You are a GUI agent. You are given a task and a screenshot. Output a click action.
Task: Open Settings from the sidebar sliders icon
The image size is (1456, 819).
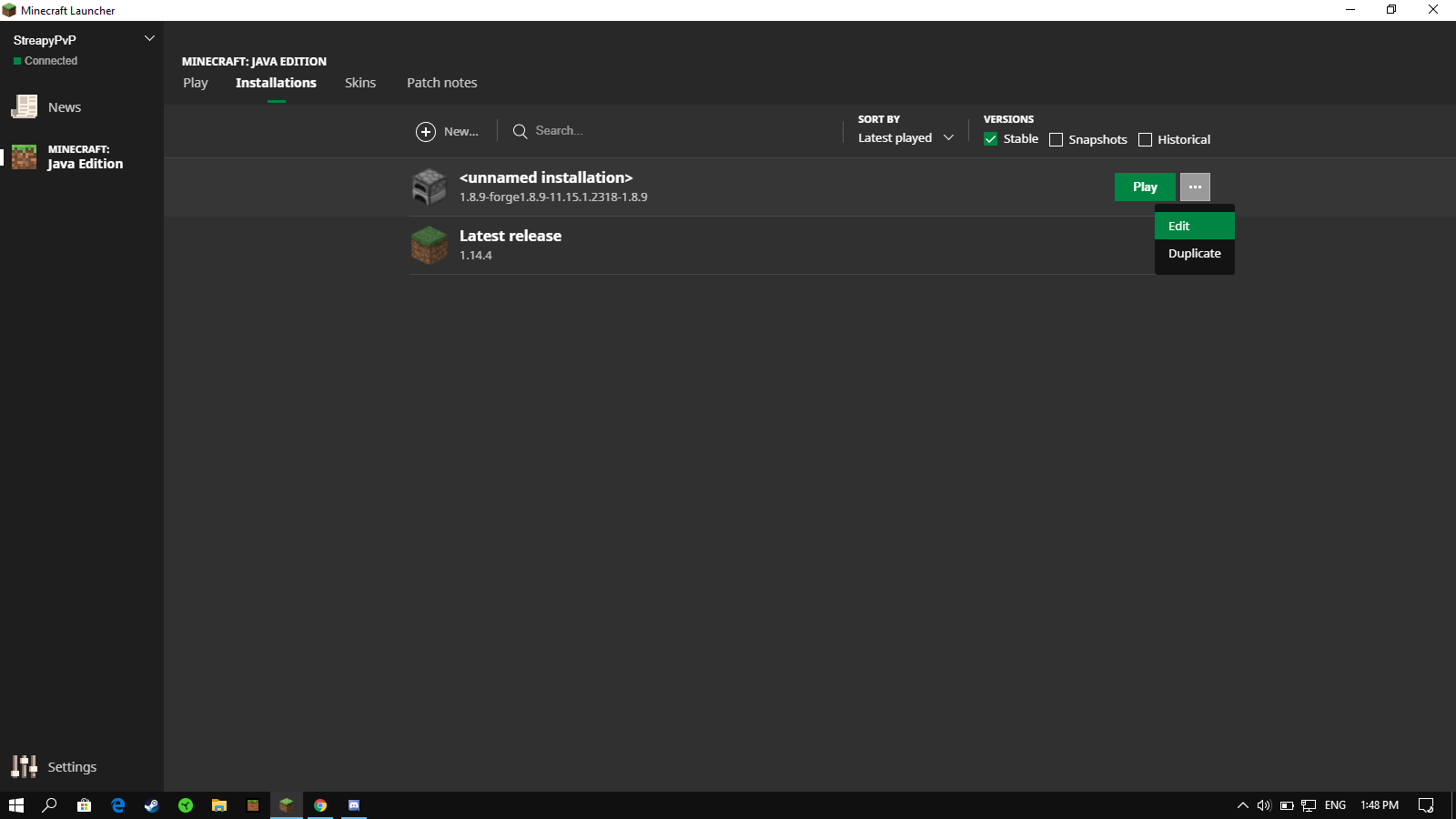(25, 766)
